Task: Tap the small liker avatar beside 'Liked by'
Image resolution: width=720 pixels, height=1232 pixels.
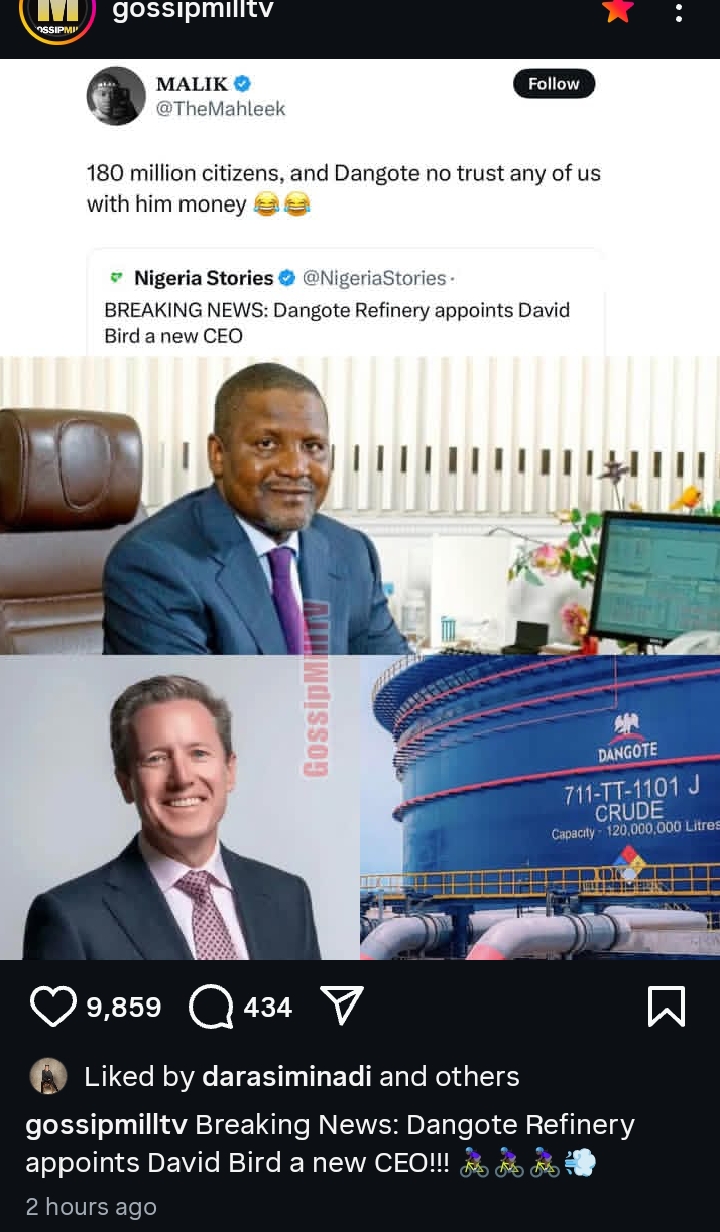Action: click(x=48, y=1076)
